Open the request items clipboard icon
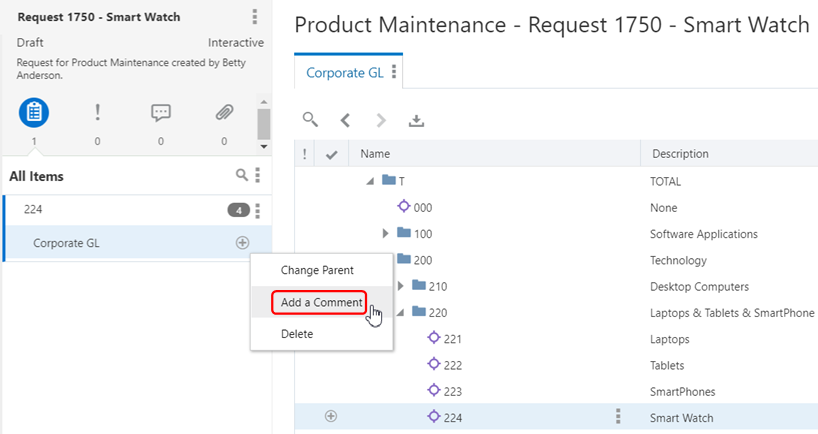This screenshot has width=818, height=434. click(x=34, y=113)
